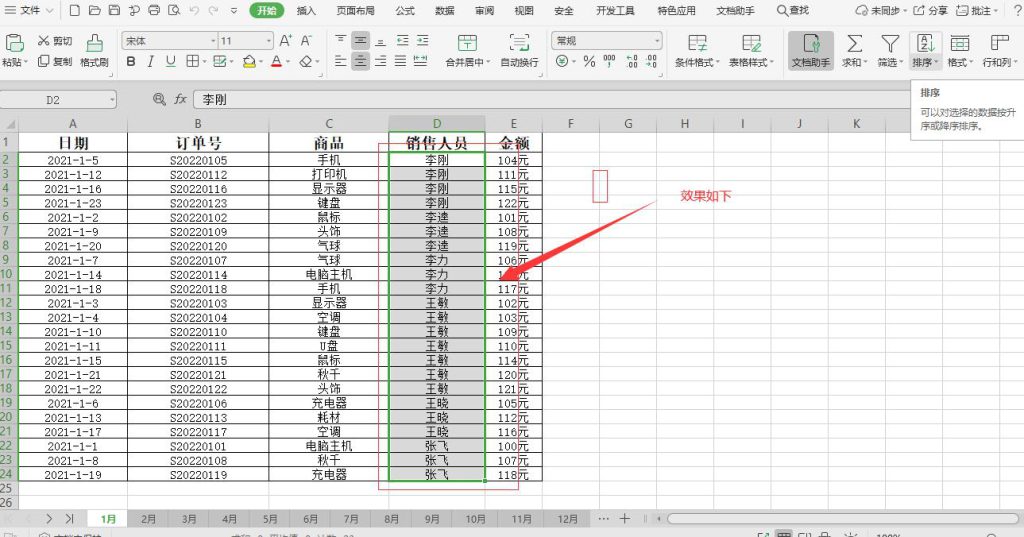
Task: Click the 查找 search button
Action: pos(793,10)
